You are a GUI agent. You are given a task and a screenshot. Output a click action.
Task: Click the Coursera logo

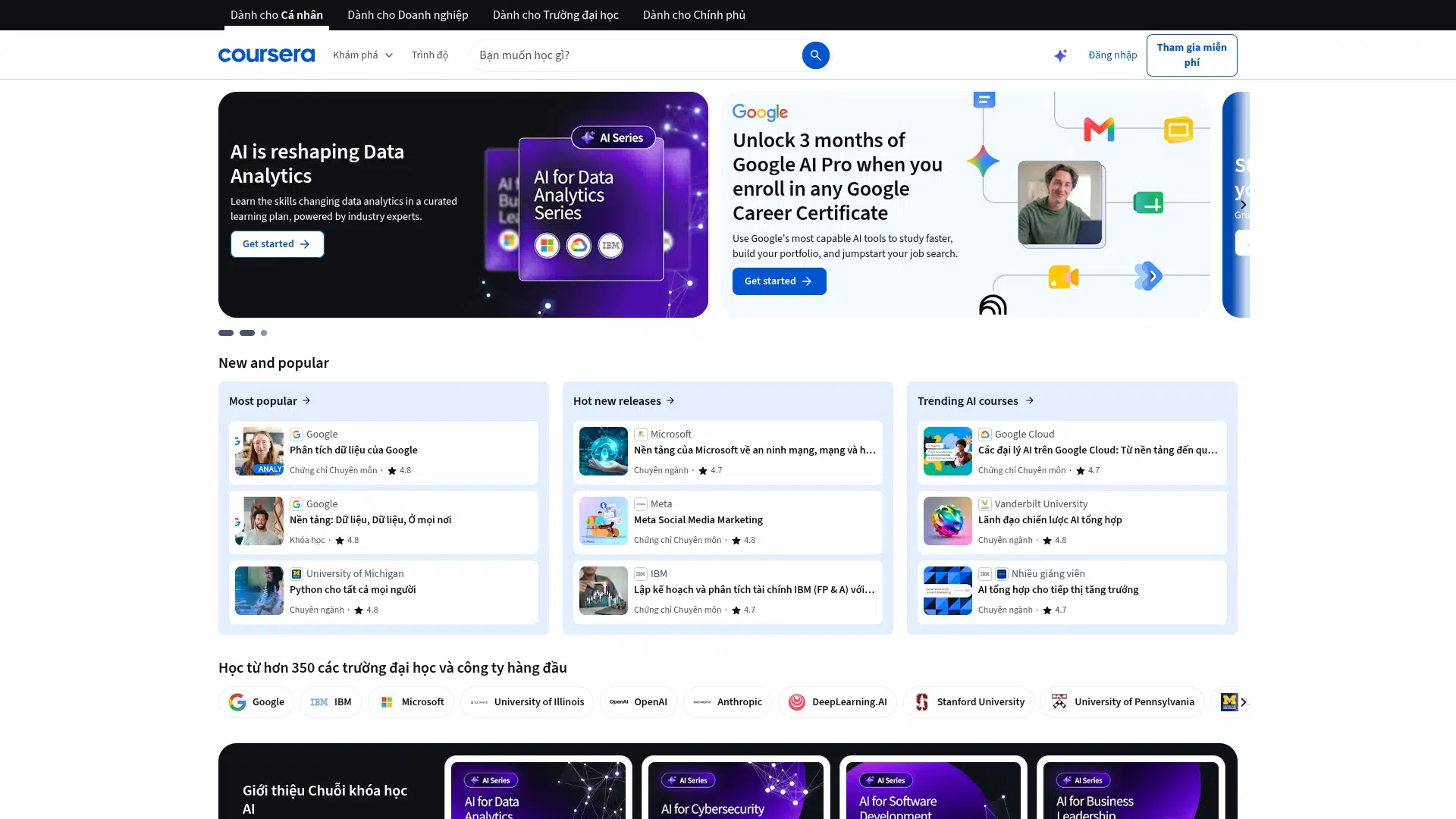(x=266, y=55)
